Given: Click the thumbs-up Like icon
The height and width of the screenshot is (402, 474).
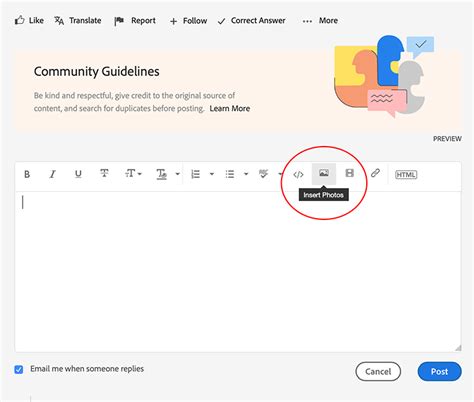Looking at the screenshot, I should [20, 21].
